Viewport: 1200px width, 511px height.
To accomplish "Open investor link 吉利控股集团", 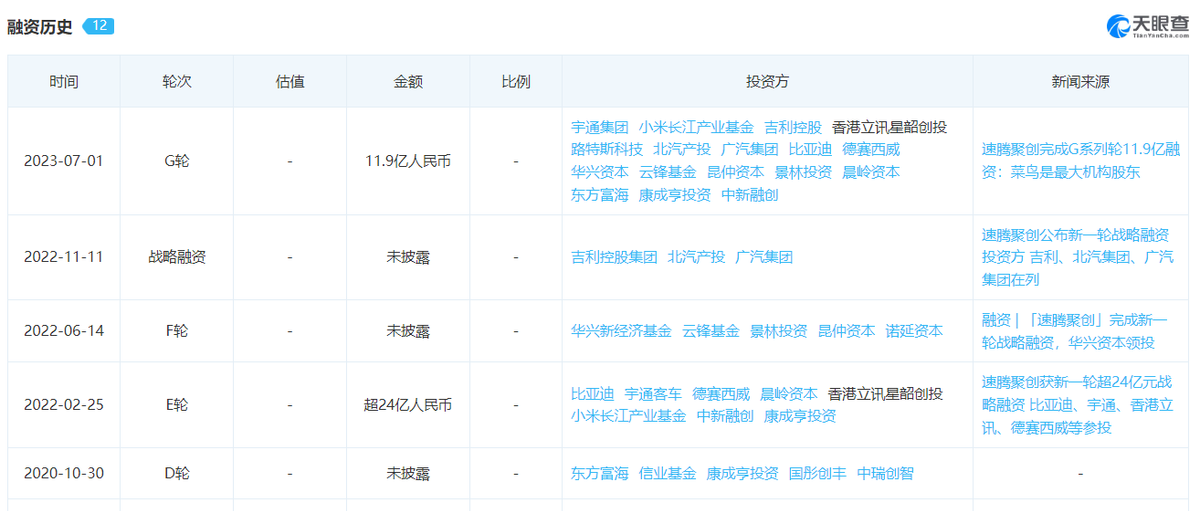I will [x=614, y=257].
